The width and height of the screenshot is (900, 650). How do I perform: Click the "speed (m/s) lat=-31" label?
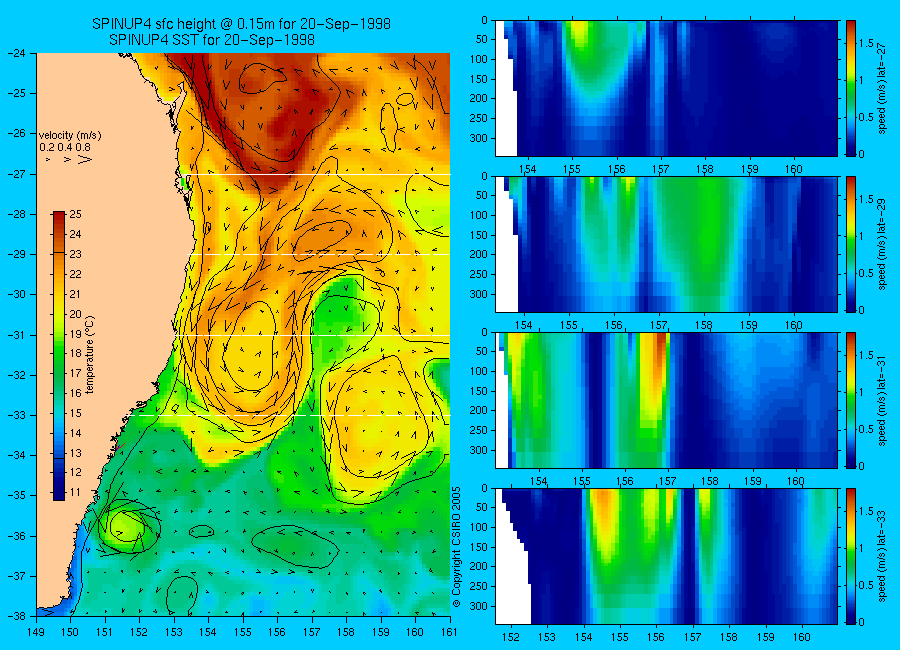[882, 401]
